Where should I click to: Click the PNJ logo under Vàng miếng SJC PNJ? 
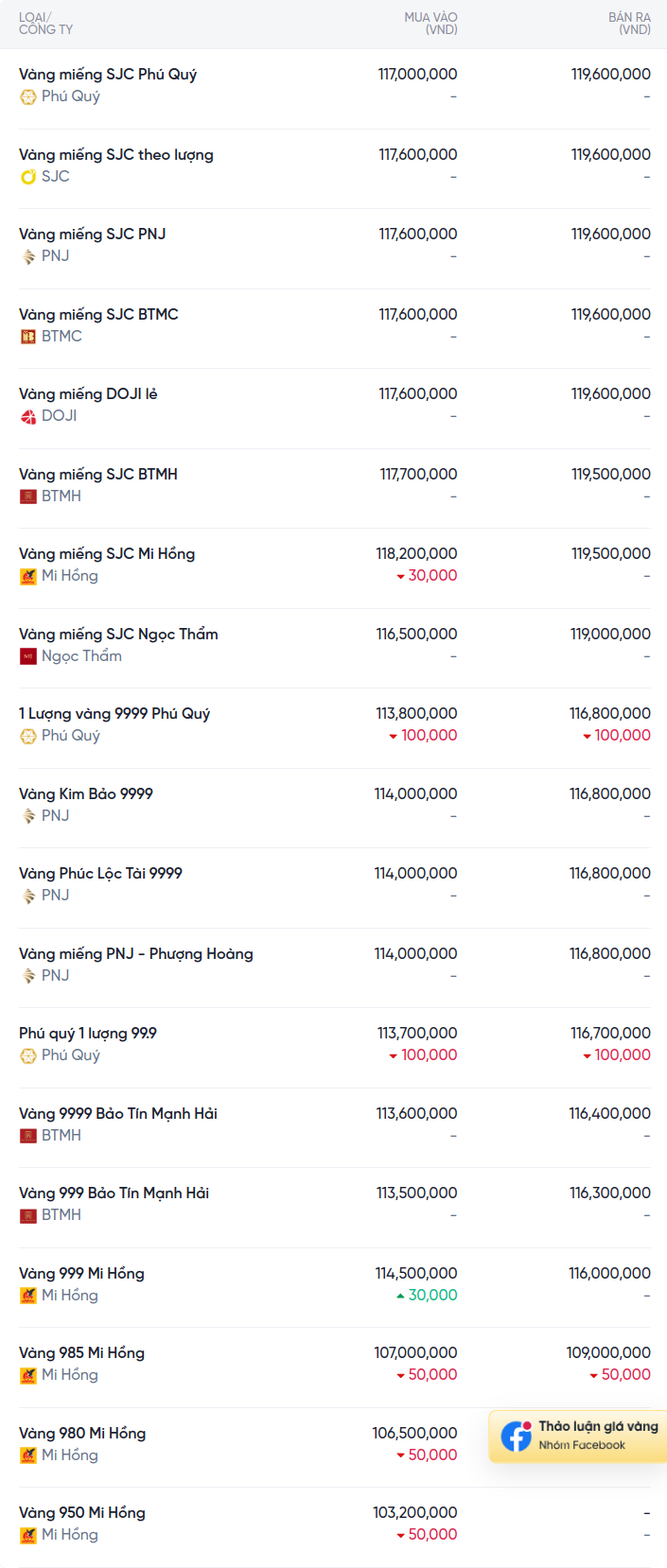[28, 256]
